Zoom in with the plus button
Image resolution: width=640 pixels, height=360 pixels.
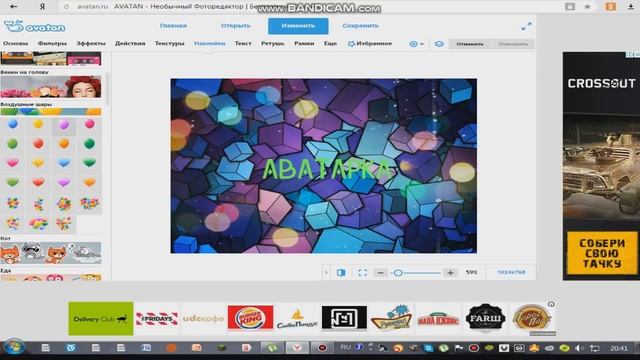point(451,272)
